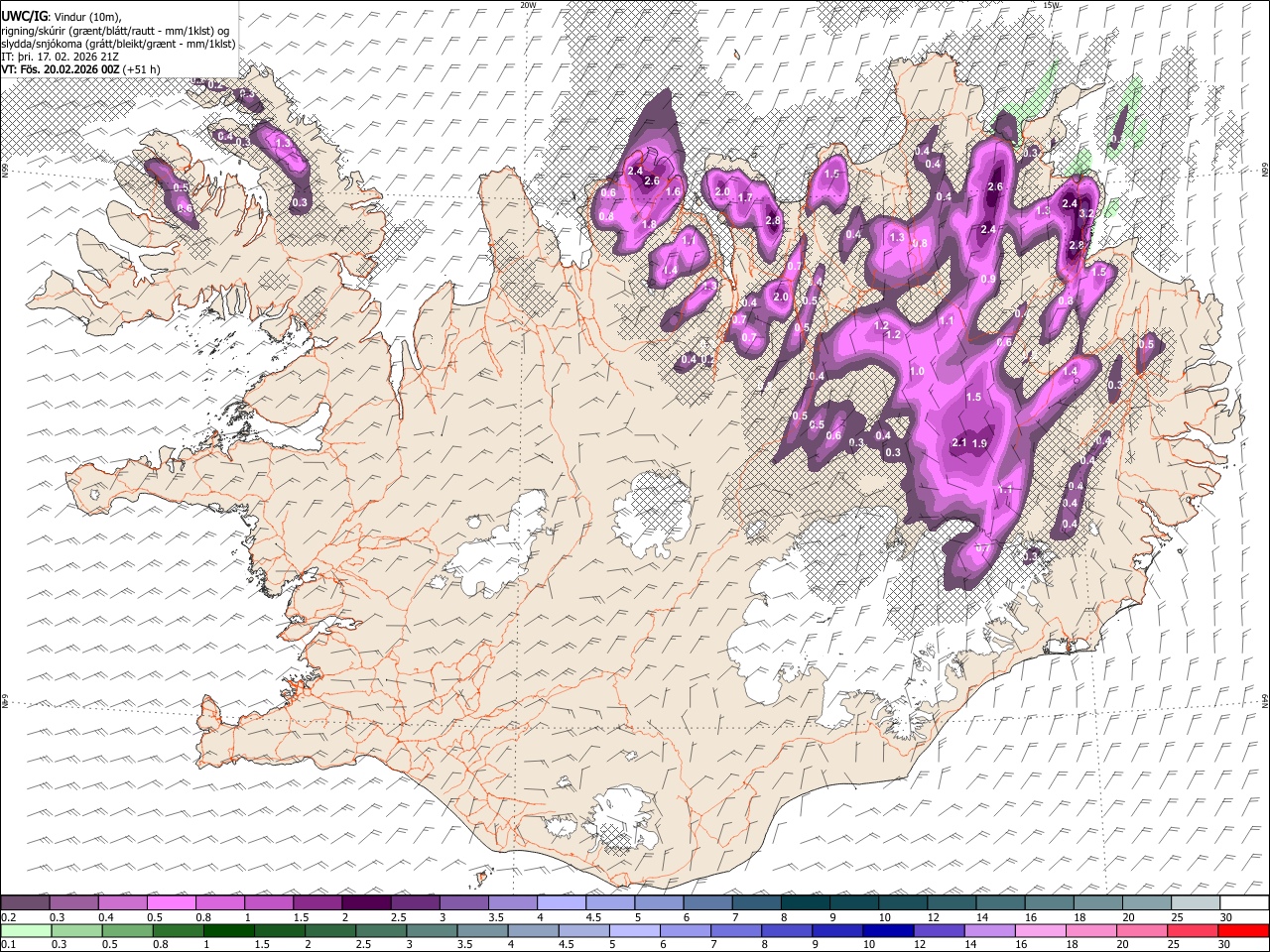Pick the light pink 16 swatch in lower legend
The width and height of the screenshot is (1270, 952).
pyautogui.click(x=1039, y=930)
